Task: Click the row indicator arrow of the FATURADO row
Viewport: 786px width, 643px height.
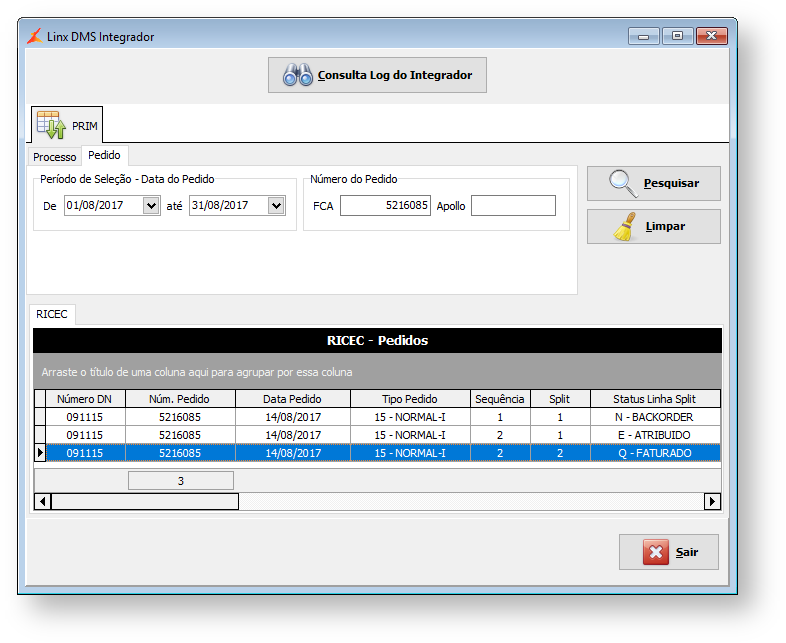Action: coord(40,453)
